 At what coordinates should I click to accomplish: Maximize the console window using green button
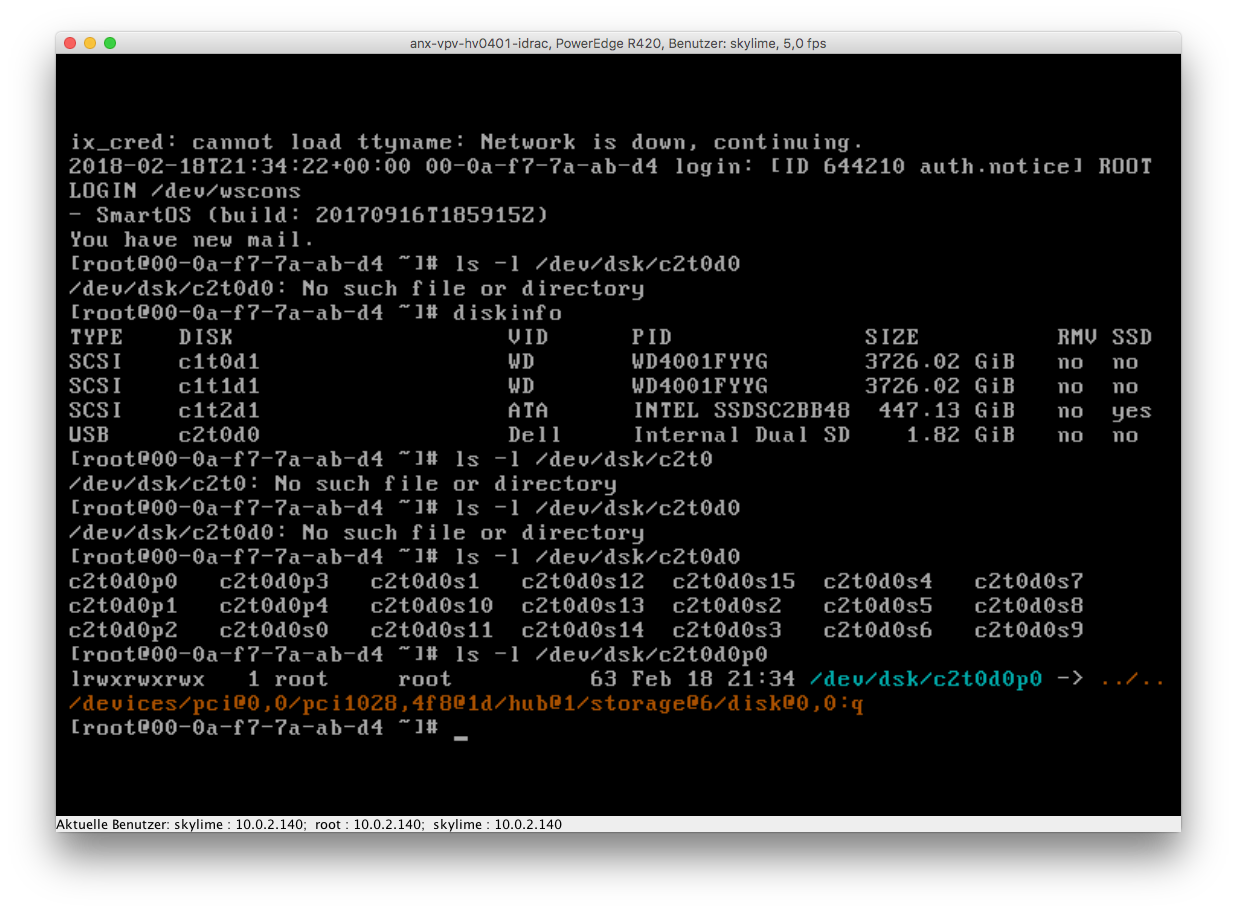[110, 43]
